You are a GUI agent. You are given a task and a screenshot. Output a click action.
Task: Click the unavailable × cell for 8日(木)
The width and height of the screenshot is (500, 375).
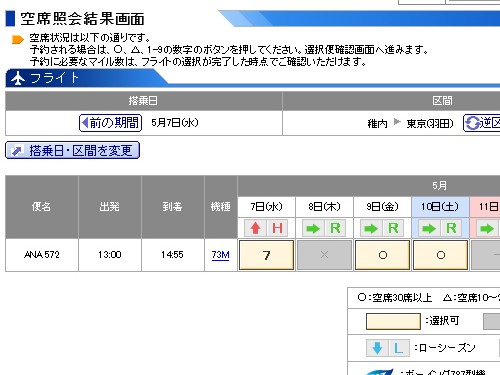point(325,255)
